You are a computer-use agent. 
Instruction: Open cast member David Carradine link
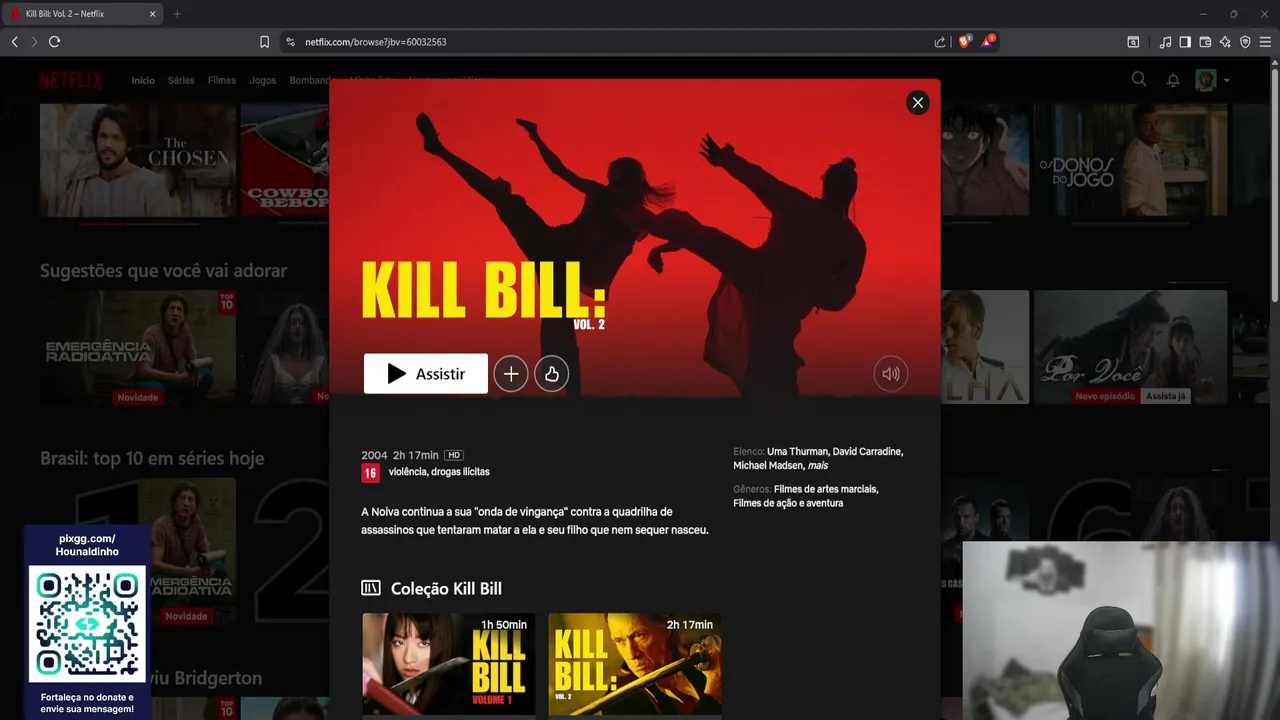coord(867,452)
